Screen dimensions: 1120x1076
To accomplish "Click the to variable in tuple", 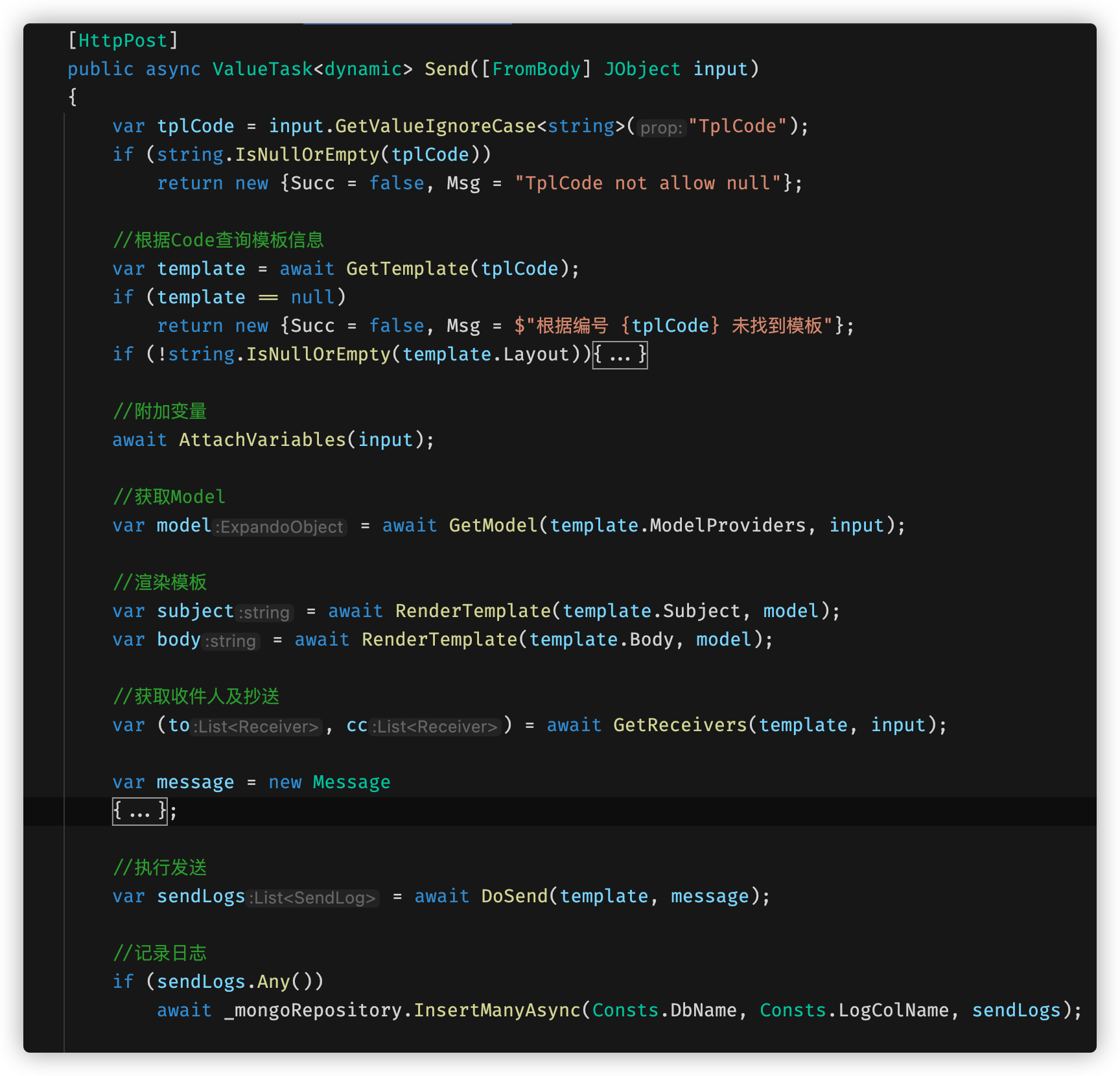I will pyautogui.click(x=179, y=725).
